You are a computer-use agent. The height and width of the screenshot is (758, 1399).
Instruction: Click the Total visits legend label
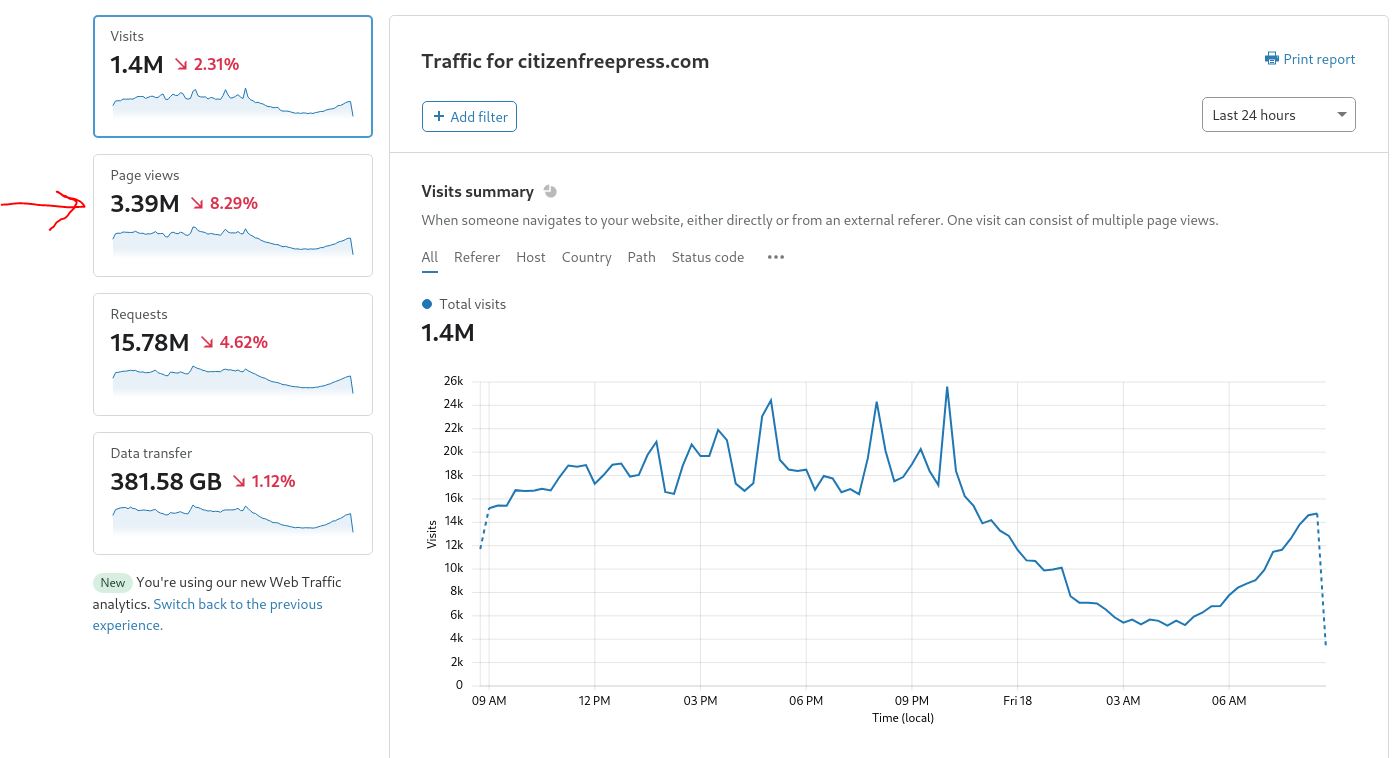pyautogui.click(x=472, y=304)
